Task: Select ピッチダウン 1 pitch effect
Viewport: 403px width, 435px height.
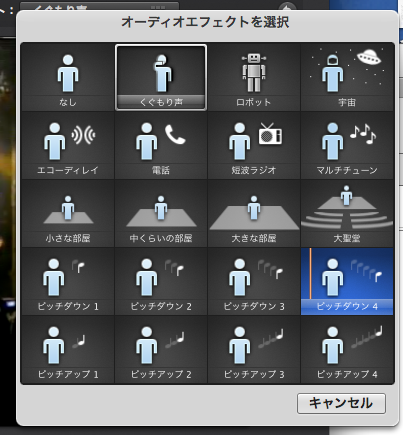Action: (x=68, y=282)
